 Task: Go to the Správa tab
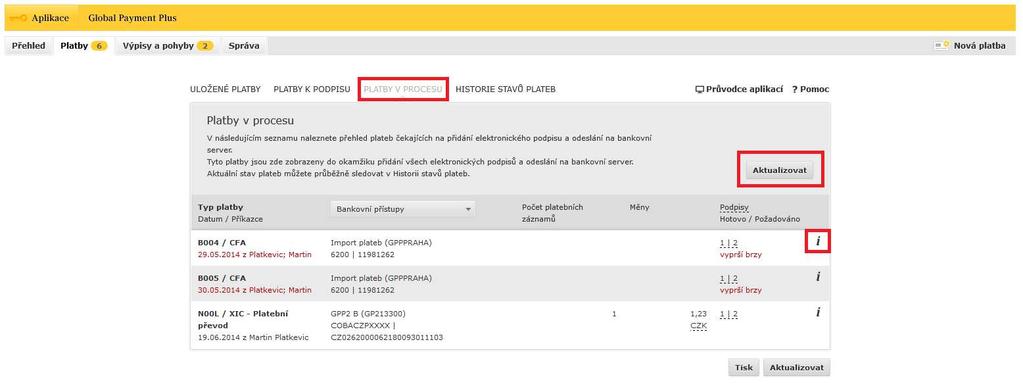244,46
